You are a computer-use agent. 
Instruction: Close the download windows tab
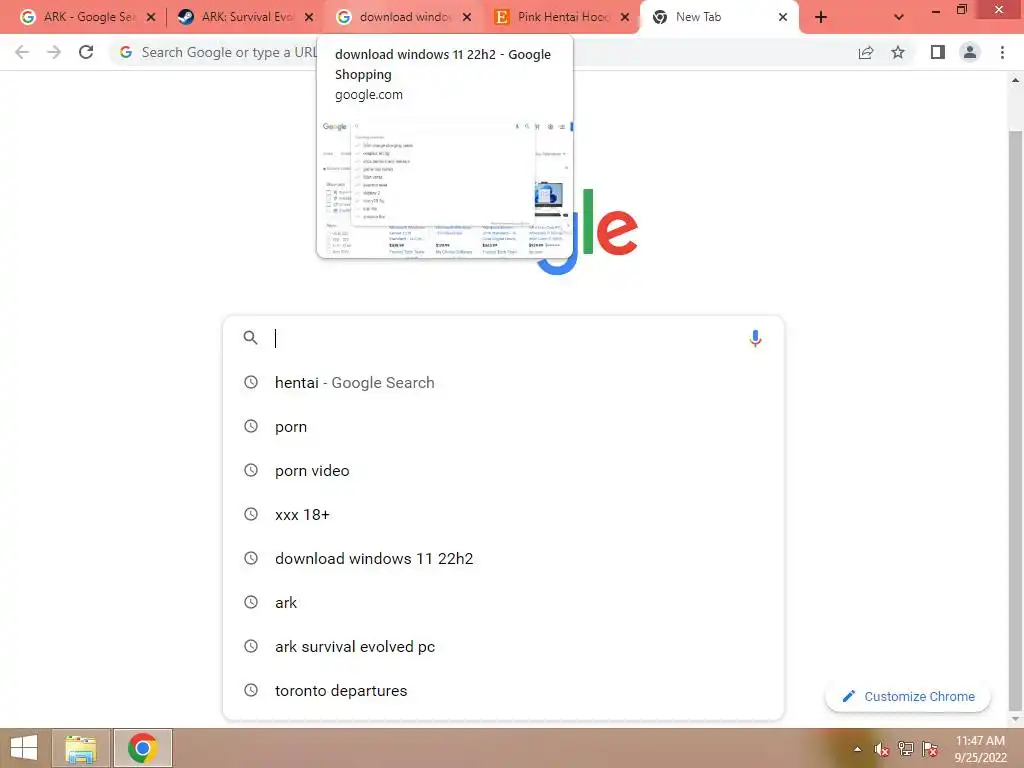[x=467, y=17]
